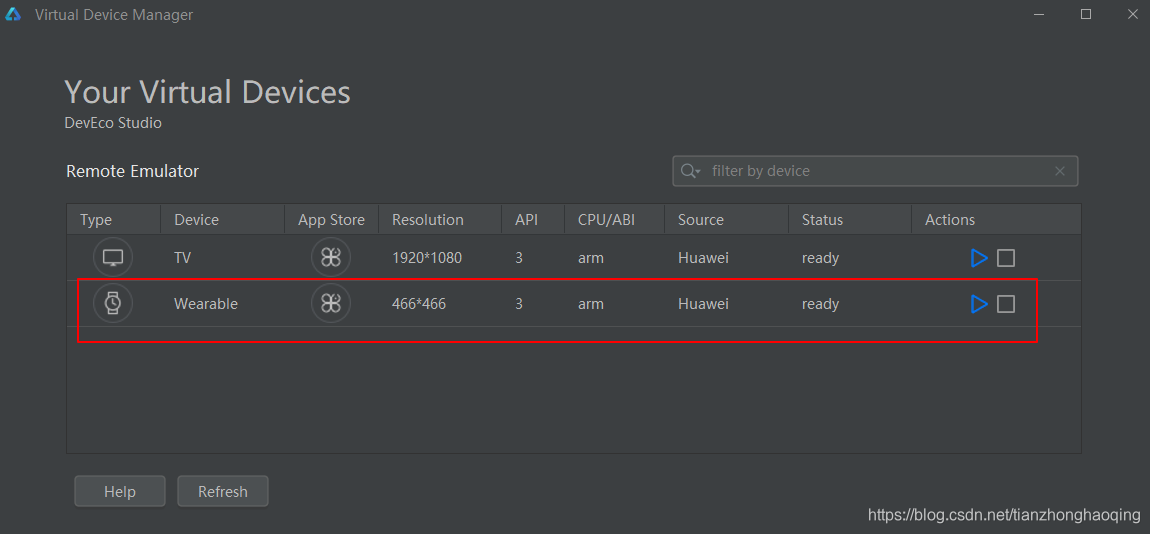Click arm value in TV row
This screenshot has height=534, width=1150.
[x=590, y=258]
